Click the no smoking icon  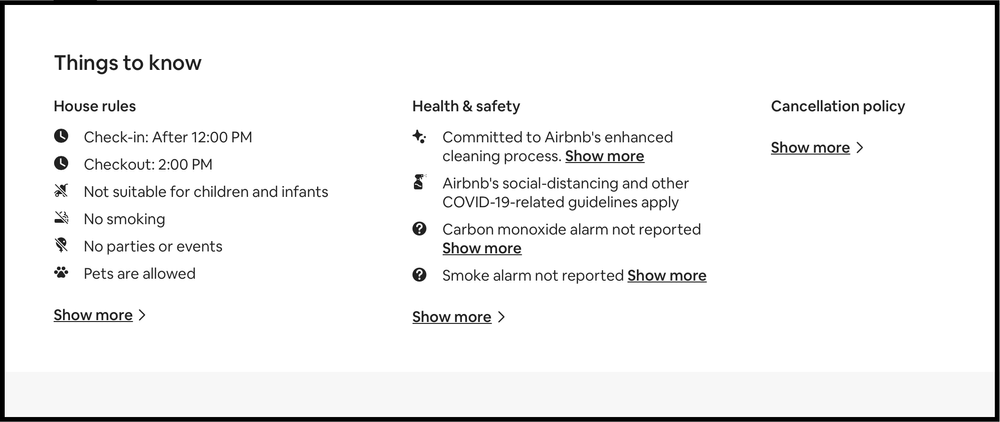[61, 218]
